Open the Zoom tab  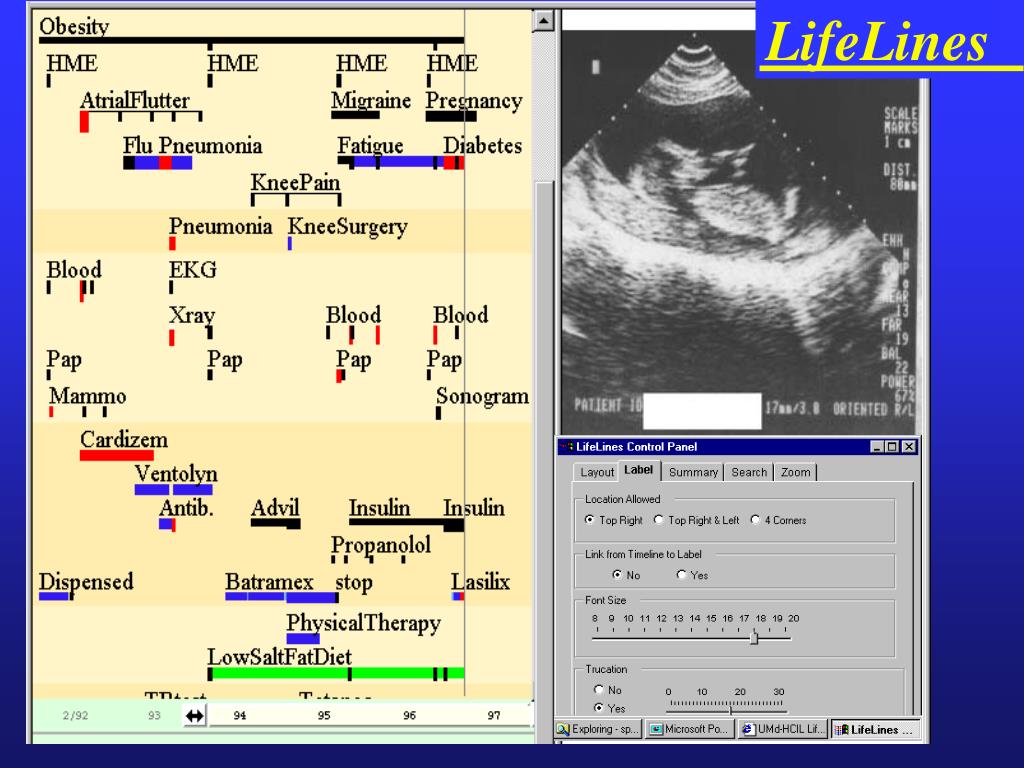coord(795,472)
